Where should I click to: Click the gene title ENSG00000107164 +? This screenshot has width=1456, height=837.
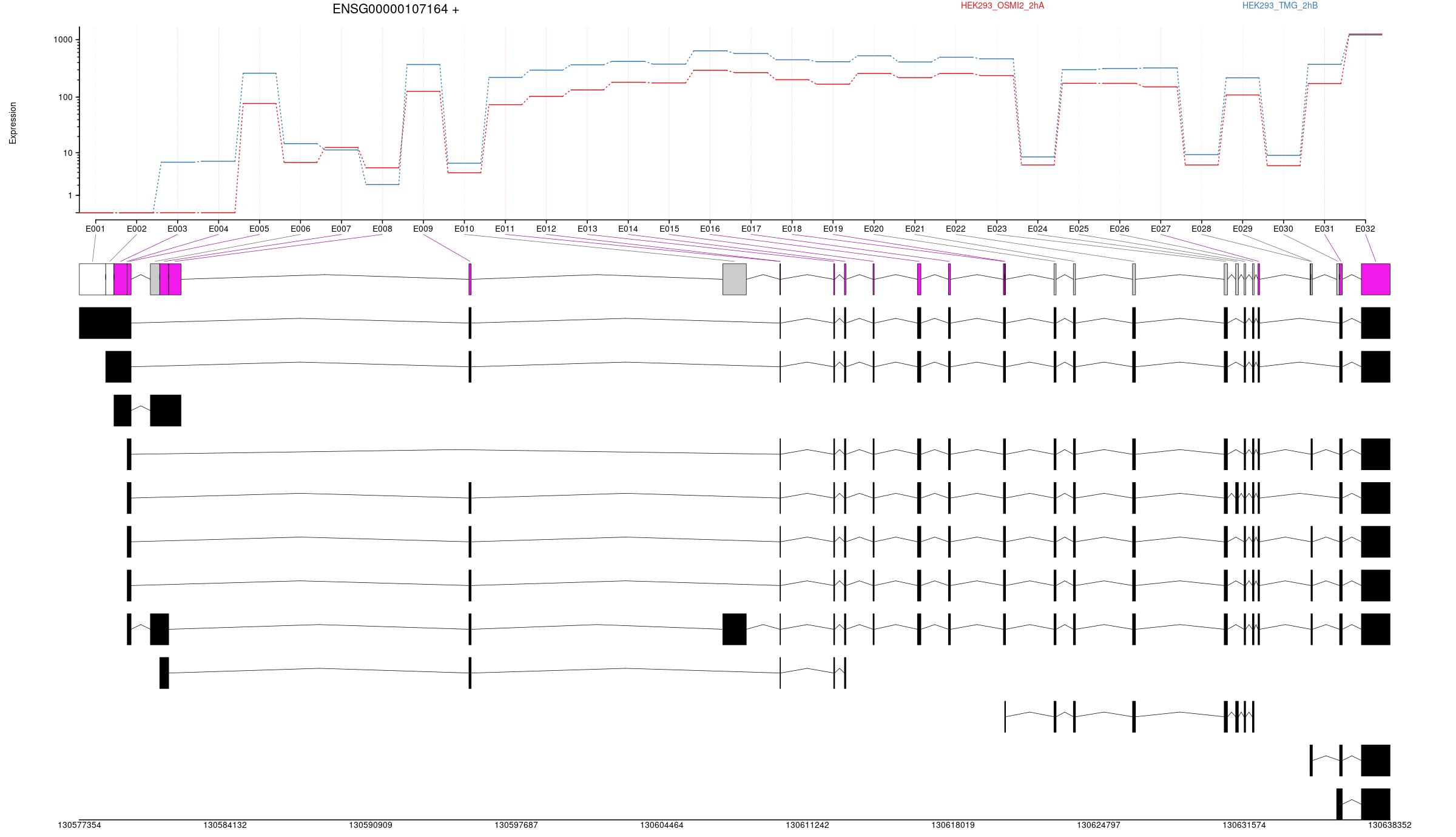coord(396,9)
